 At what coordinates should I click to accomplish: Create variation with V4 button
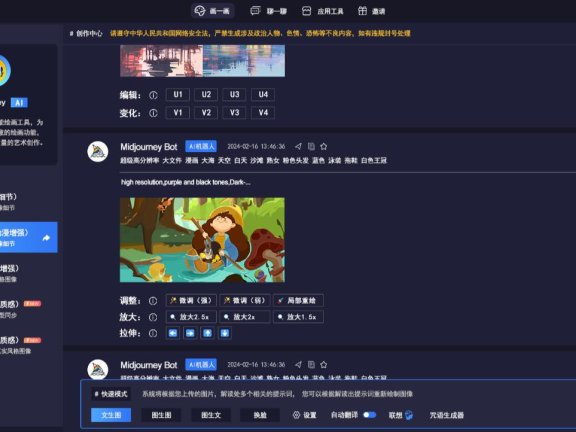pyautogui.click(x=263, y=112)
